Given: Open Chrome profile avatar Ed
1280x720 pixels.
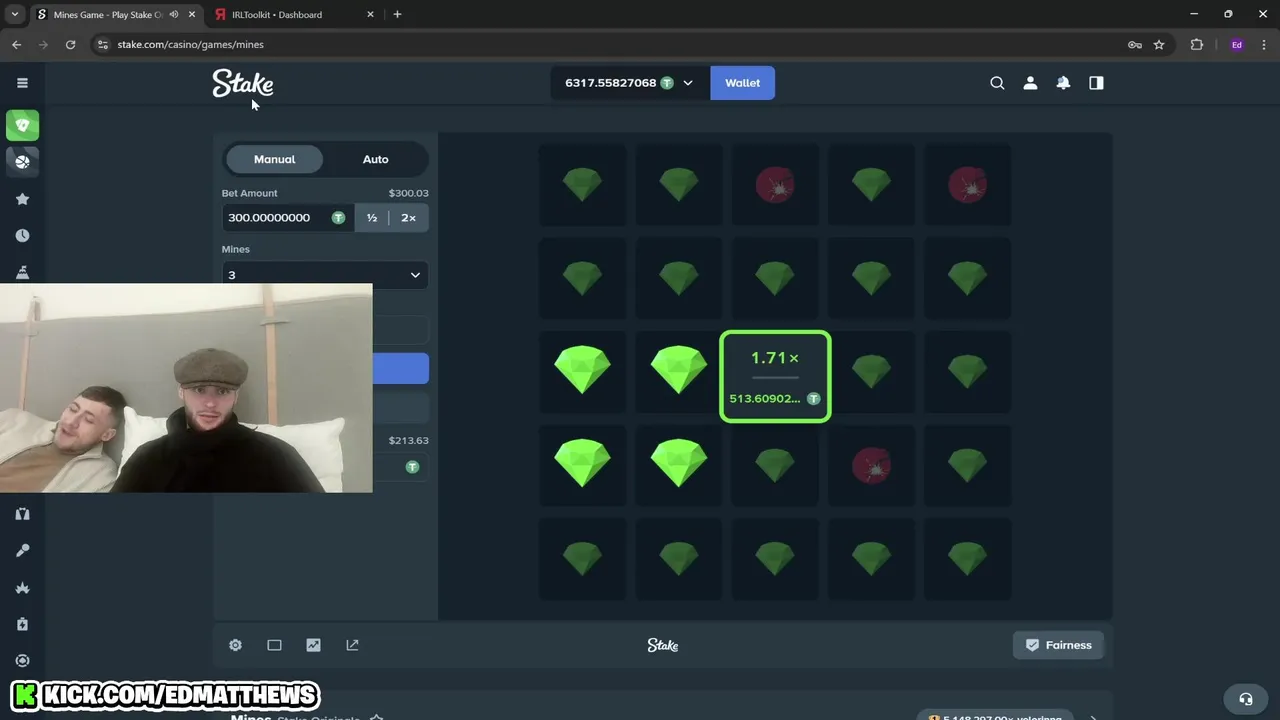Looking at the screenshot, I should (x=1237, y=45).
